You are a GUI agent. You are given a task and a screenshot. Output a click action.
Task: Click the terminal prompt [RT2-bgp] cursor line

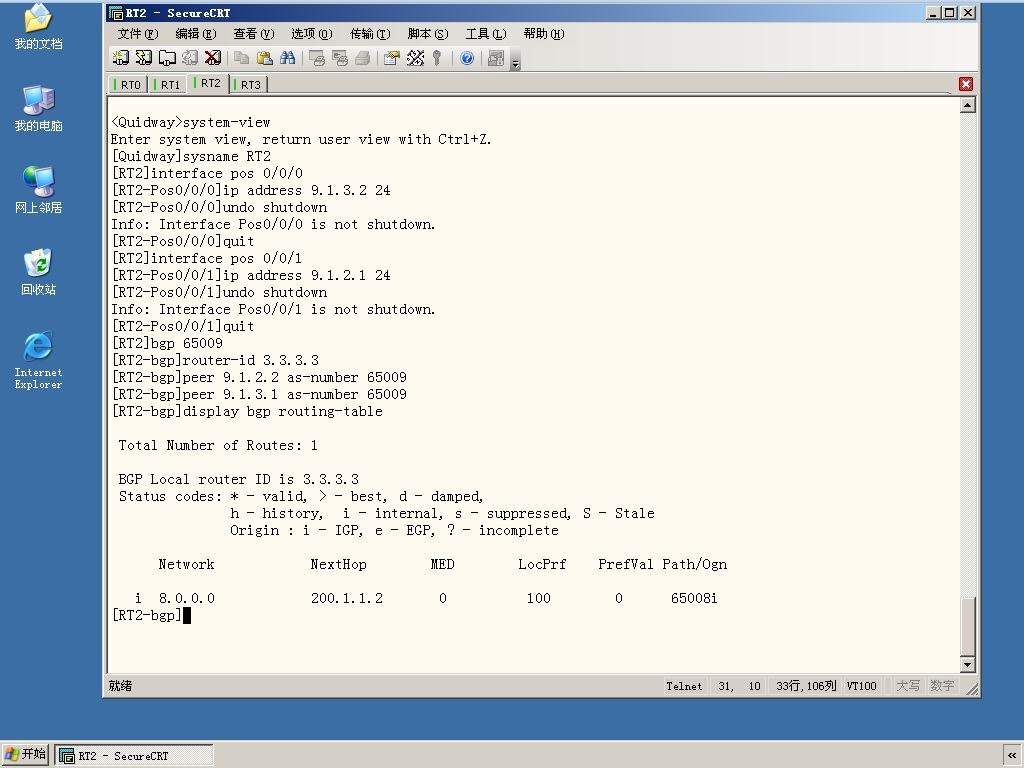coord(151,615)
